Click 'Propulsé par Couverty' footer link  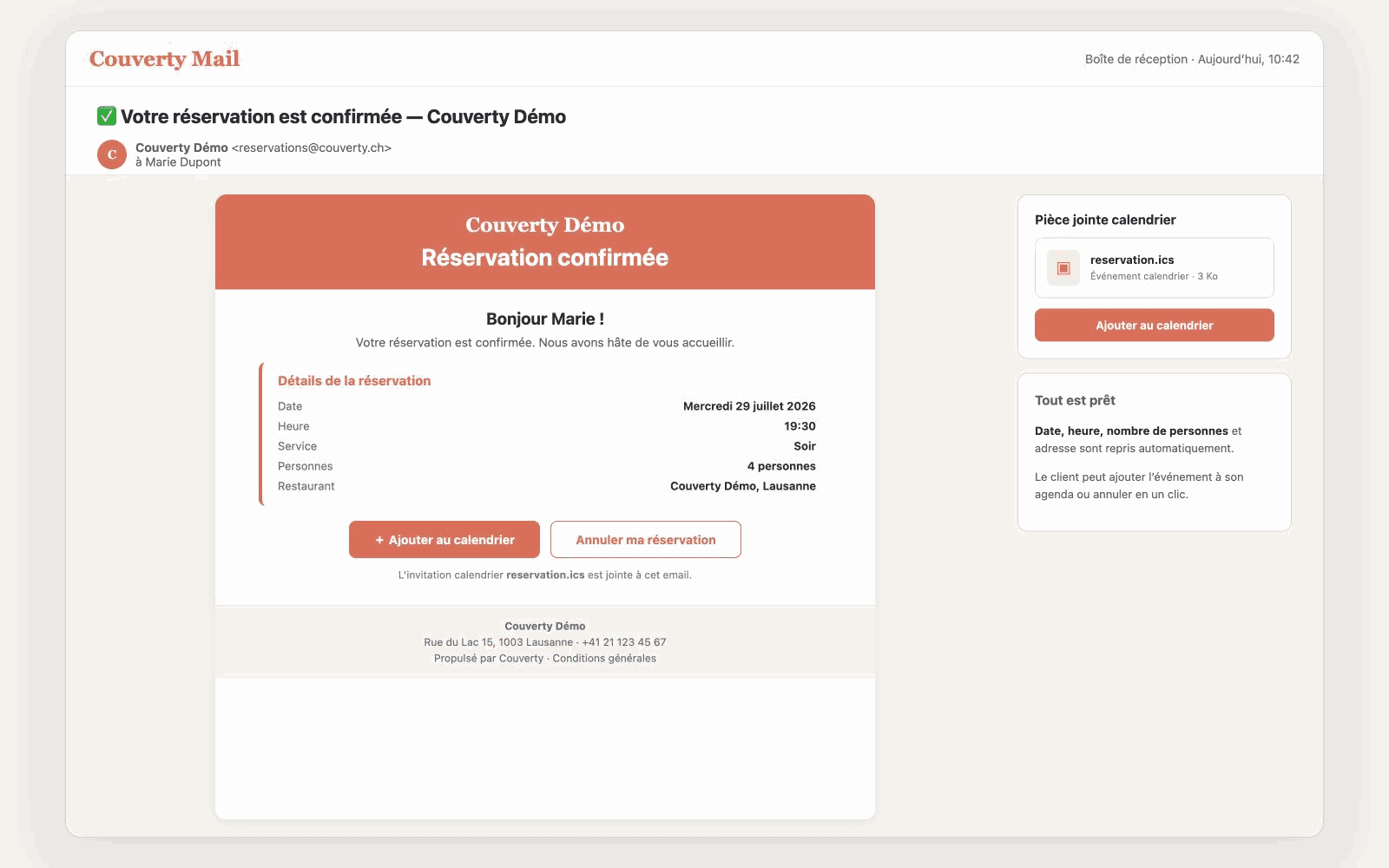tap(489, 659)
